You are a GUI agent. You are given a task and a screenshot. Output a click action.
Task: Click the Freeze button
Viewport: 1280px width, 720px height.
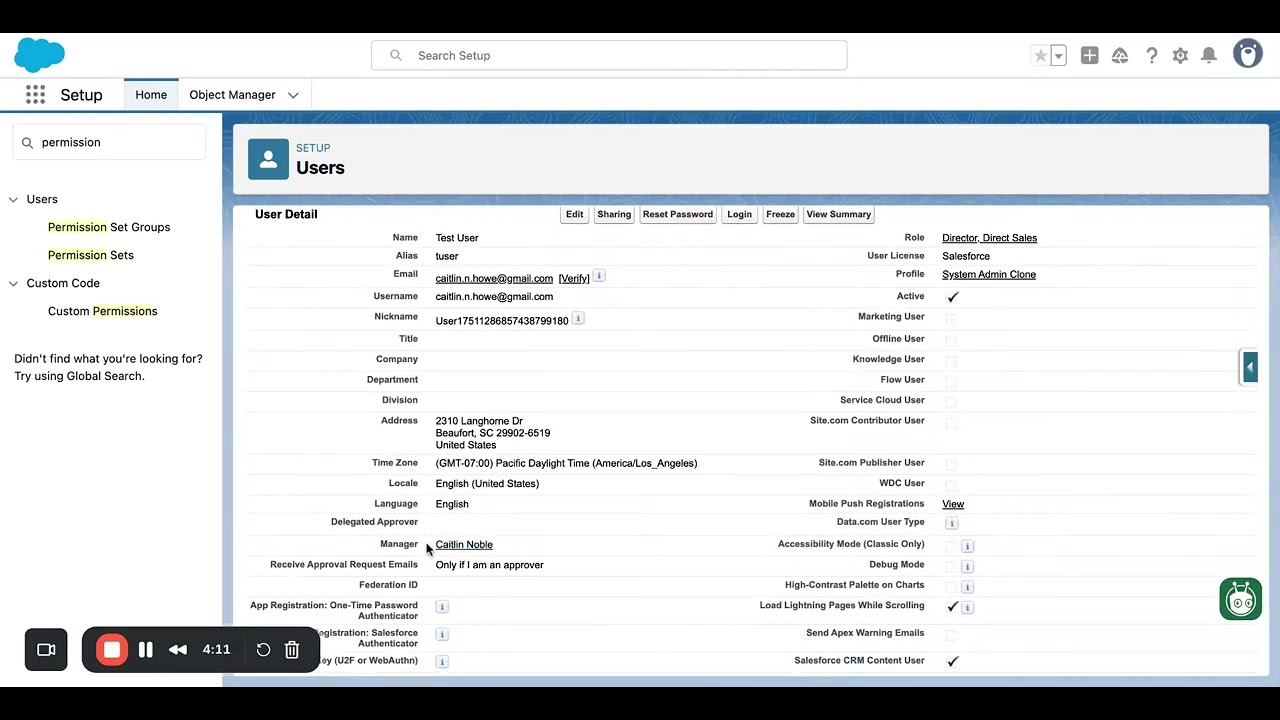coord(780,214)
